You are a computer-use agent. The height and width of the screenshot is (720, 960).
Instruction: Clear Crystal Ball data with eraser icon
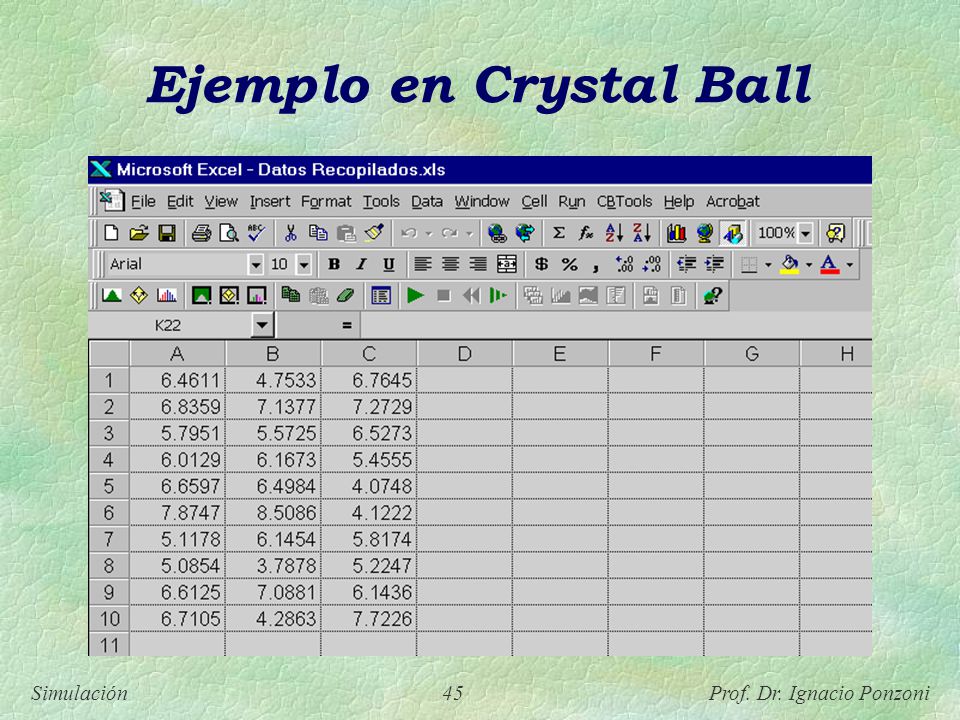(346, 296)
